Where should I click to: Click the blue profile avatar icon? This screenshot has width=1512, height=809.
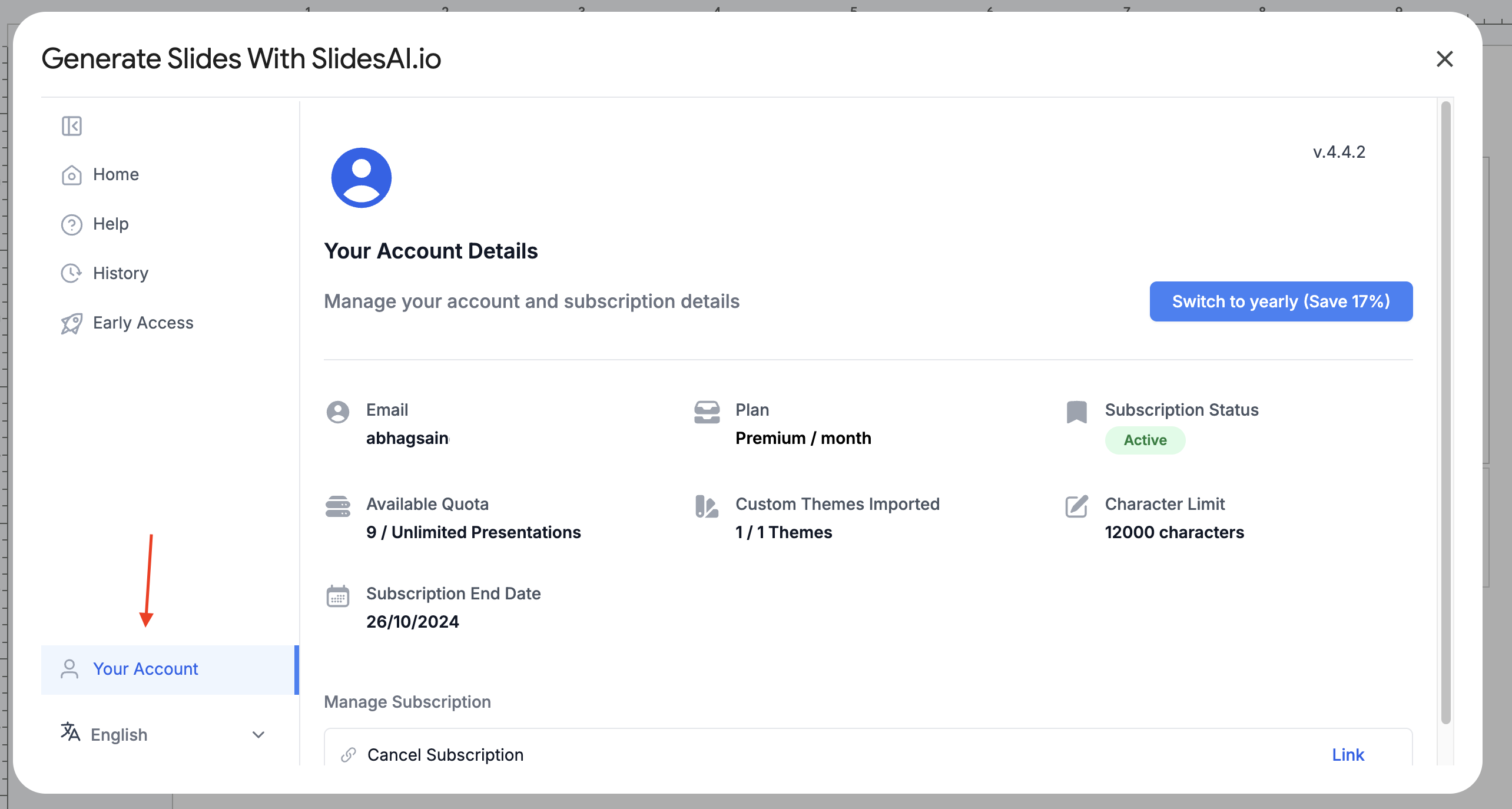click(x=361, y=178)
